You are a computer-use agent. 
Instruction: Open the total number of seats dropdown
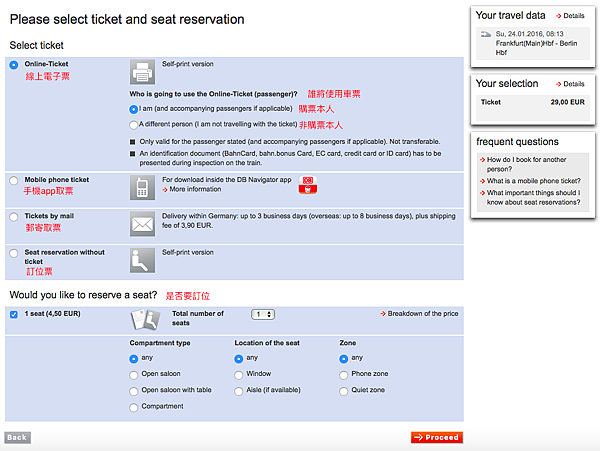click(x=263, y=314)
